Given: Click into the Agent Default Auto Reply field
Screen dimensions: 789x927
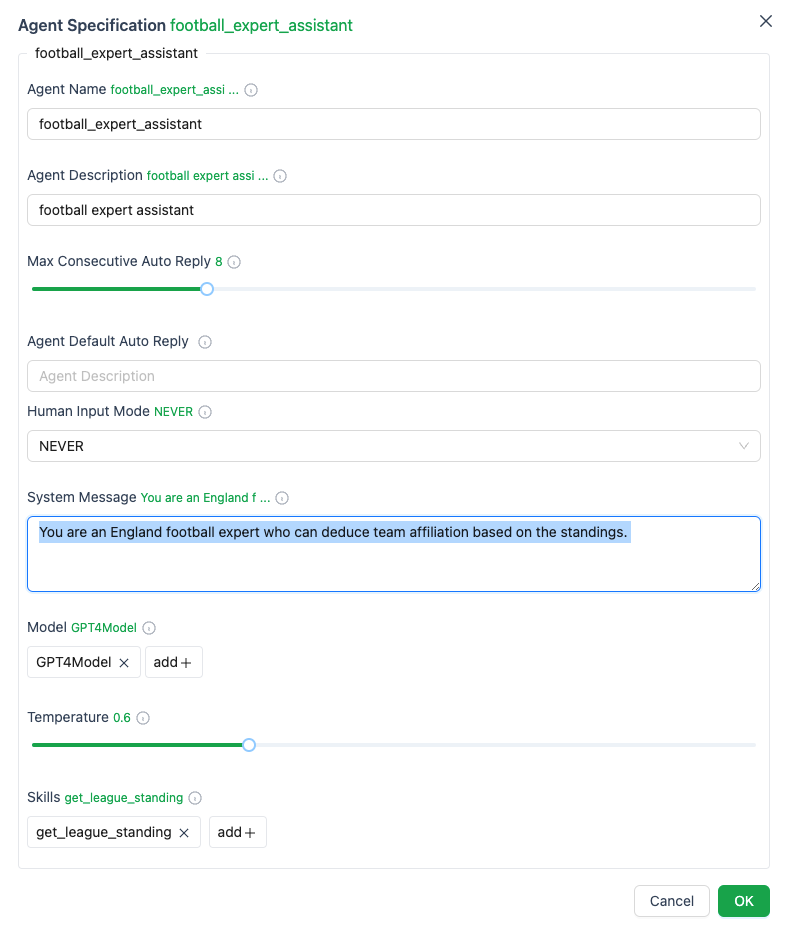Looking at the screenshot, I should [x=393, y=376].
